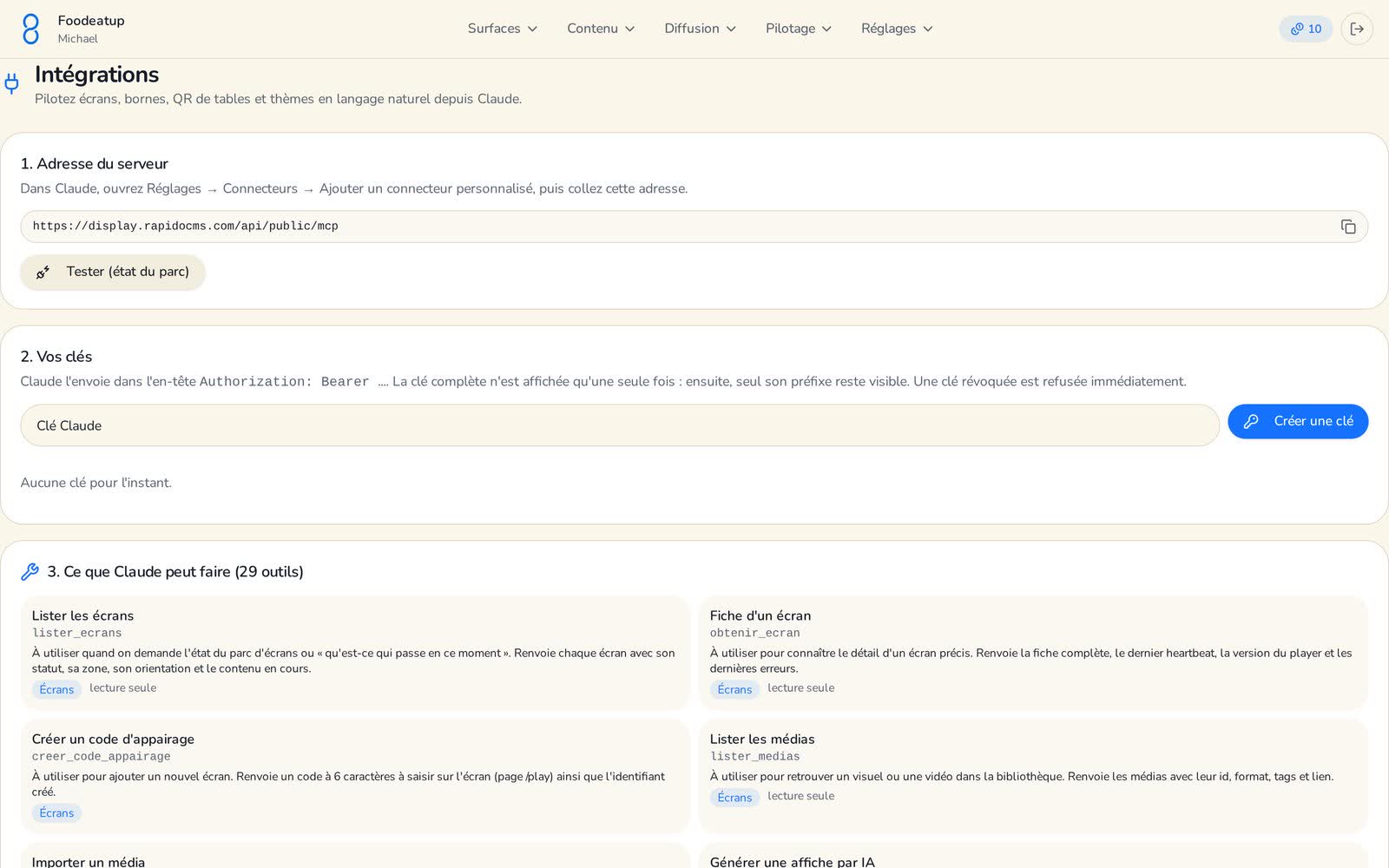Viewport: 1389px width, 868px height.
Task: Click the creer_code_appairage code name
Action: click(x=102, y=756)
